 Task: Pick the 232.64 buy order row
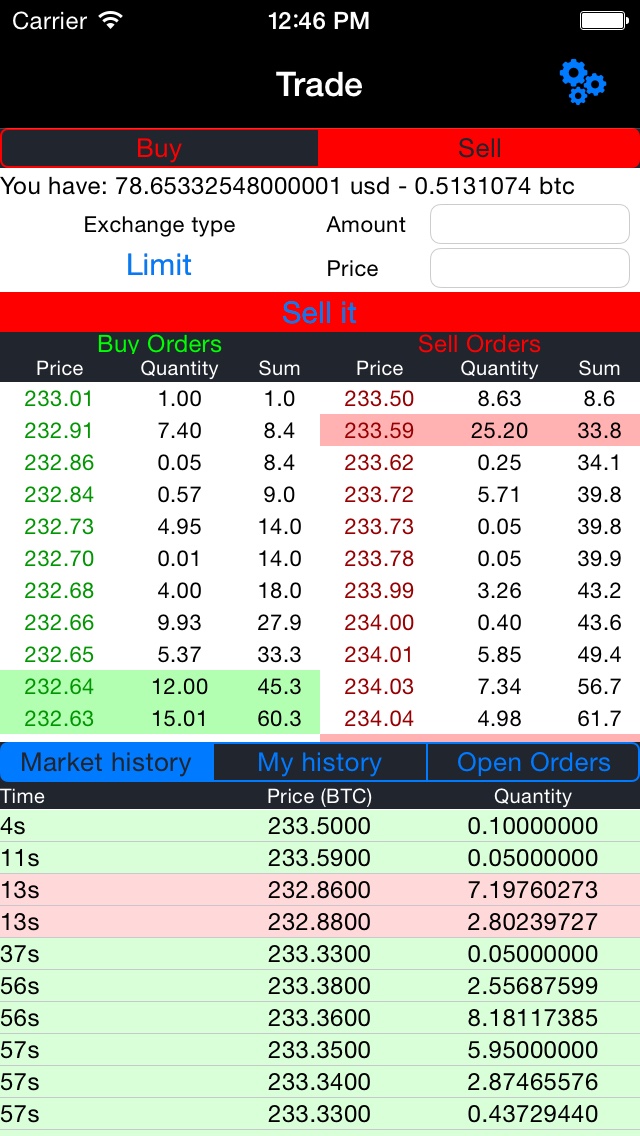tap(160, 687)
